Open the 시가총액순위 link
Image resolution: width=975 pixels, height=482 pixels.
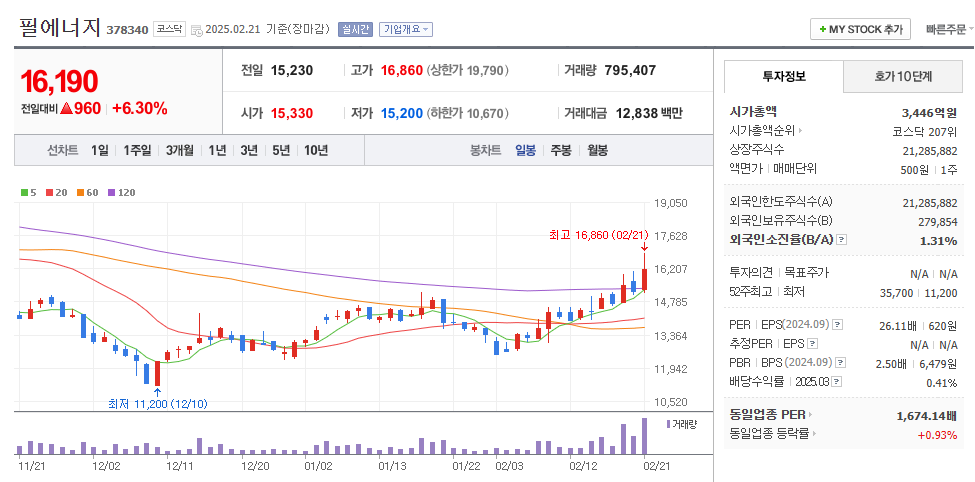(766, 131)
